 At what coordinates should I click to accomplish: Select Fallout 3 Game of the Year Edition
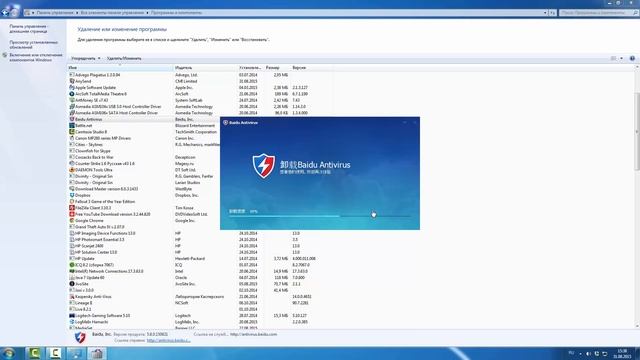(144, 202)
